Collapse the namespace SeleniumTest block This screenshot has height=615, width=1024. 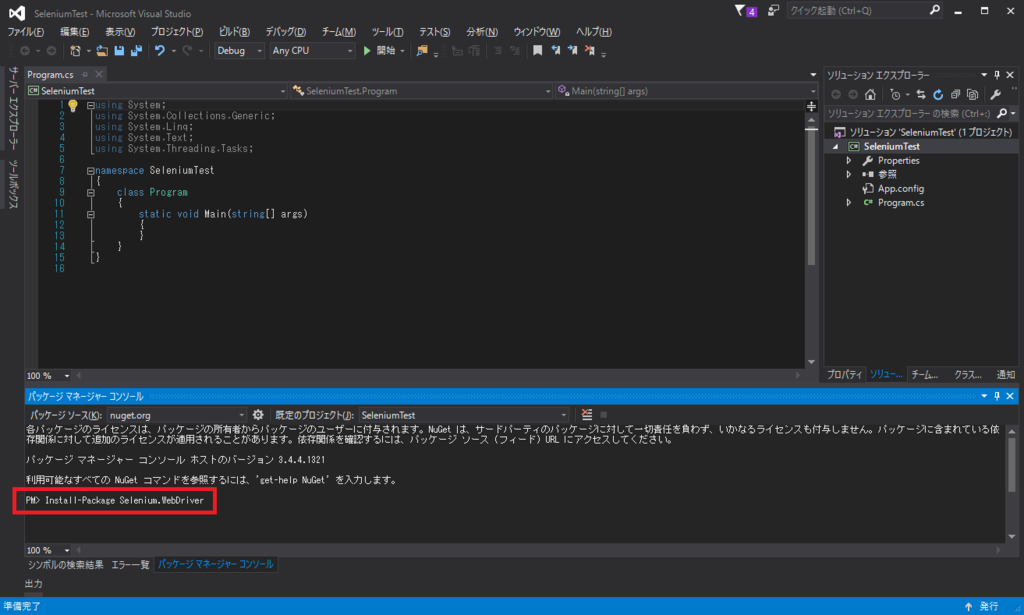tap(91, 170)
